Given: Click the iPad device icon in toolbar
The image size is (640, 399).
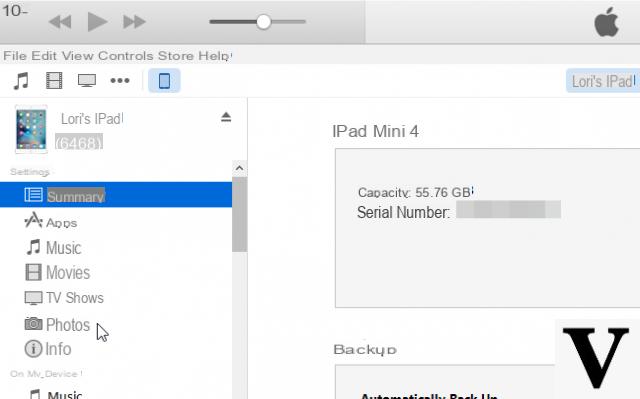Looking at the screenshot, I should pos(164,81).
